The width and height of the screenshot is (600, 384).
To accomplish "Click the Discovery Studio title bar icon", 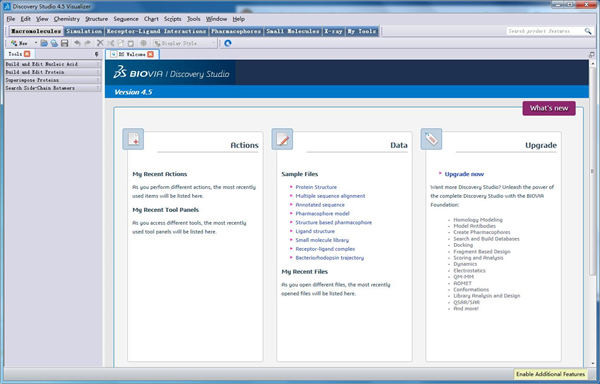I will click(7, 6).
